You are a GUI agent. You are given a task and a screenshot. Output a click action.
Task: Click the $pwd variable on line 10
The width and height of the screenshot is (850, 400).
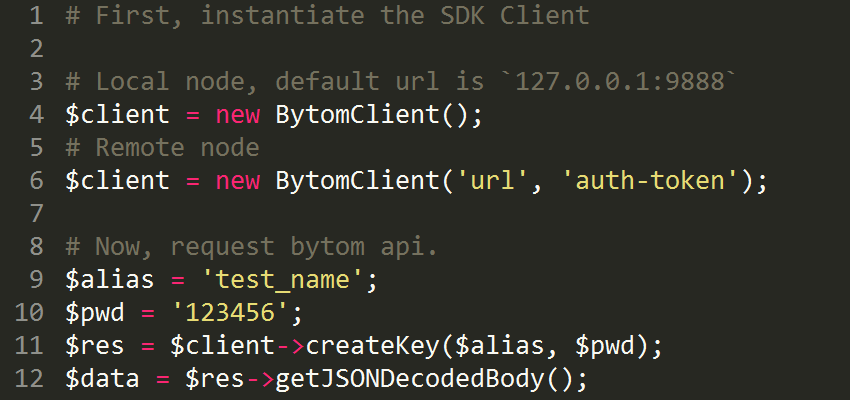[x=95, y=313]
